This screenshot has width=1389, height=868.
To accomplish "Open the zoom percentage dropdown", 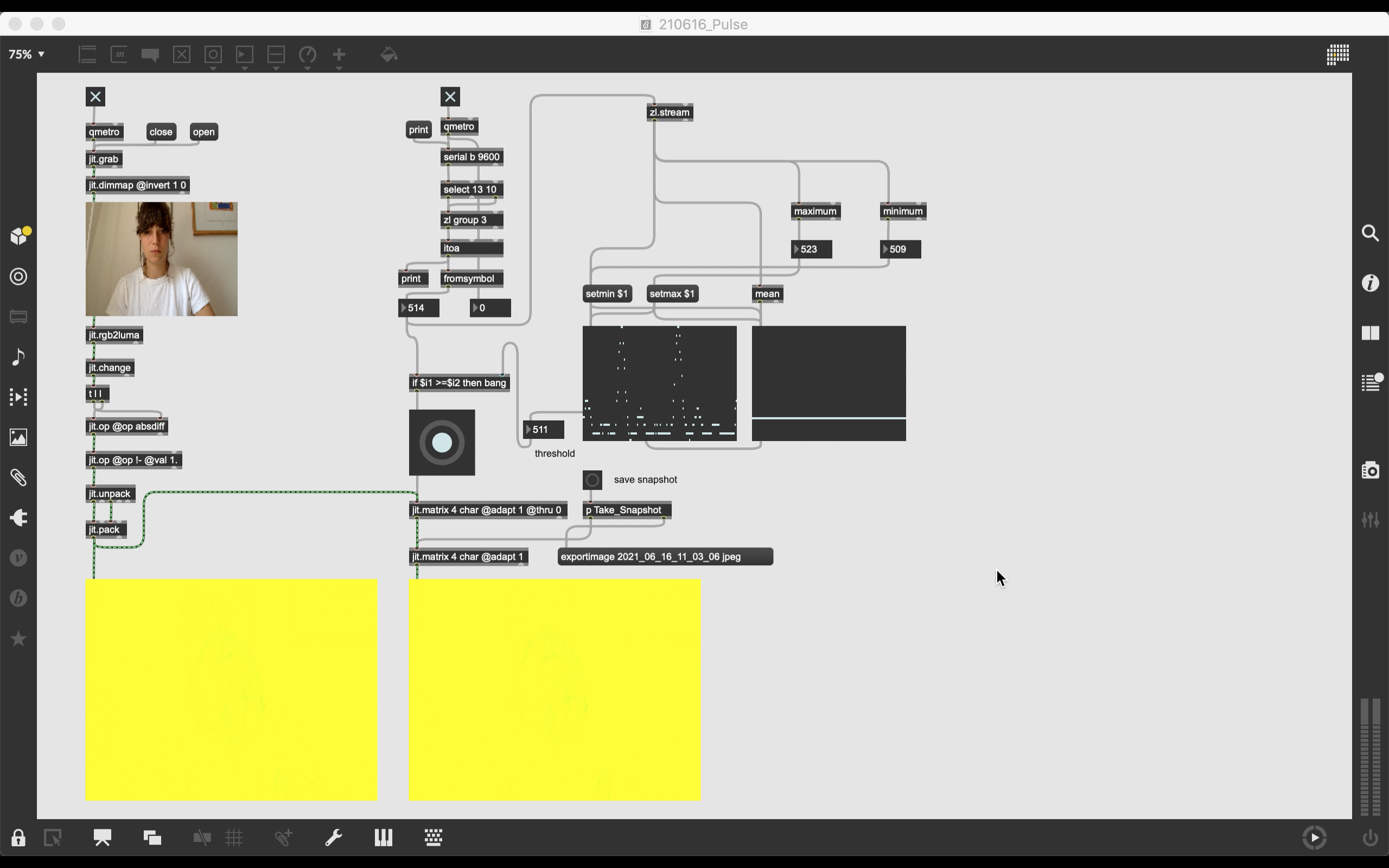I will [x=27, y=54].
